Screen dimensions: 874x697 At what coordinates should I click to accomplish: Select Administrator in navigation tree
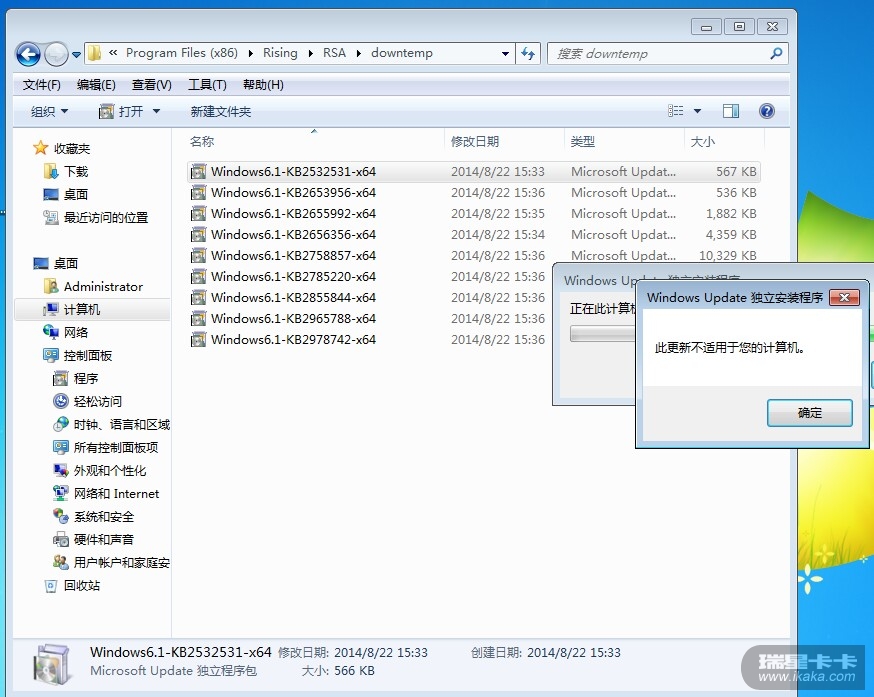click(x=93, y=287)
